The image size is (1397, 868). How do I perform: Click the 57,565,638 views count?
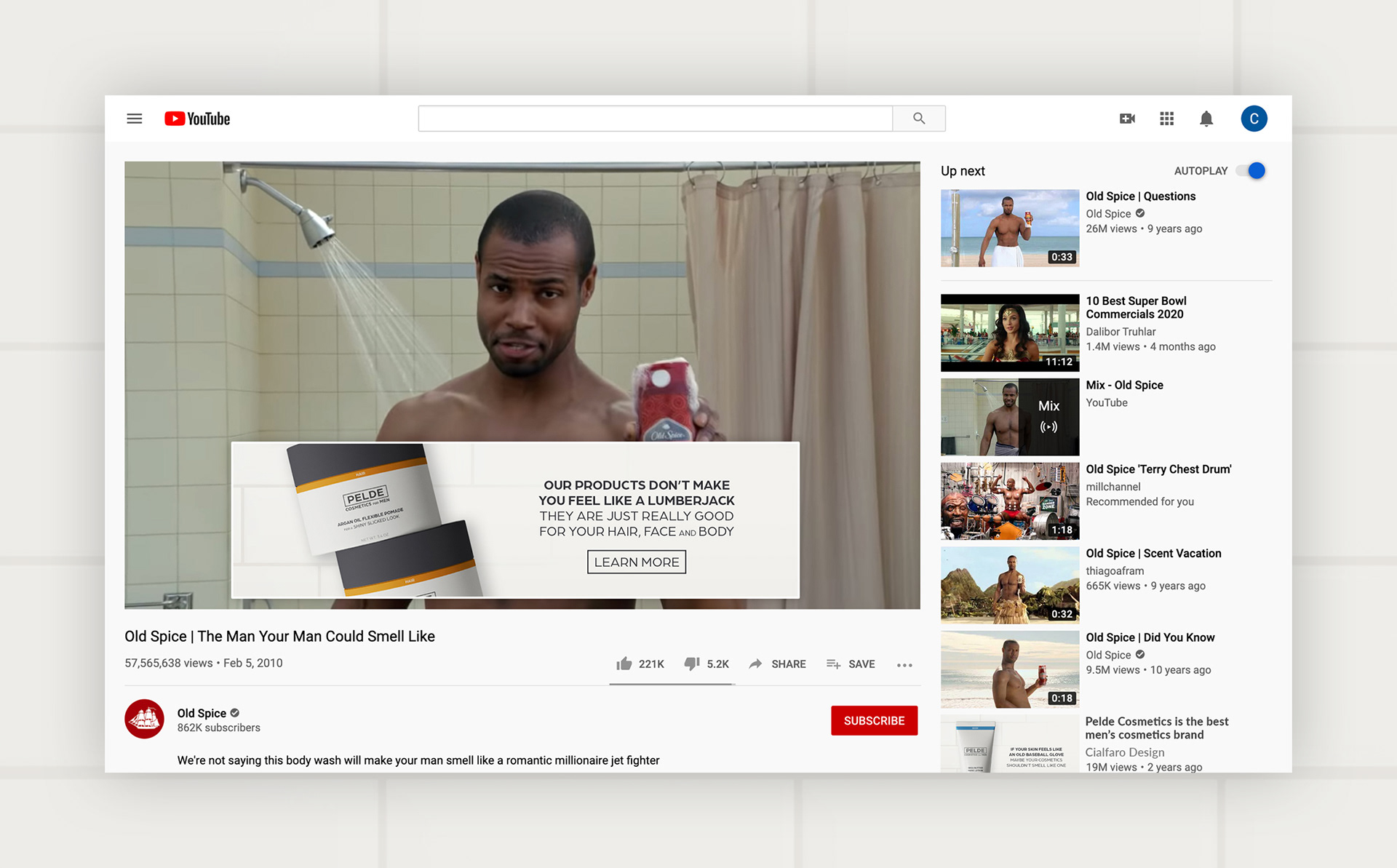point(169,663)
